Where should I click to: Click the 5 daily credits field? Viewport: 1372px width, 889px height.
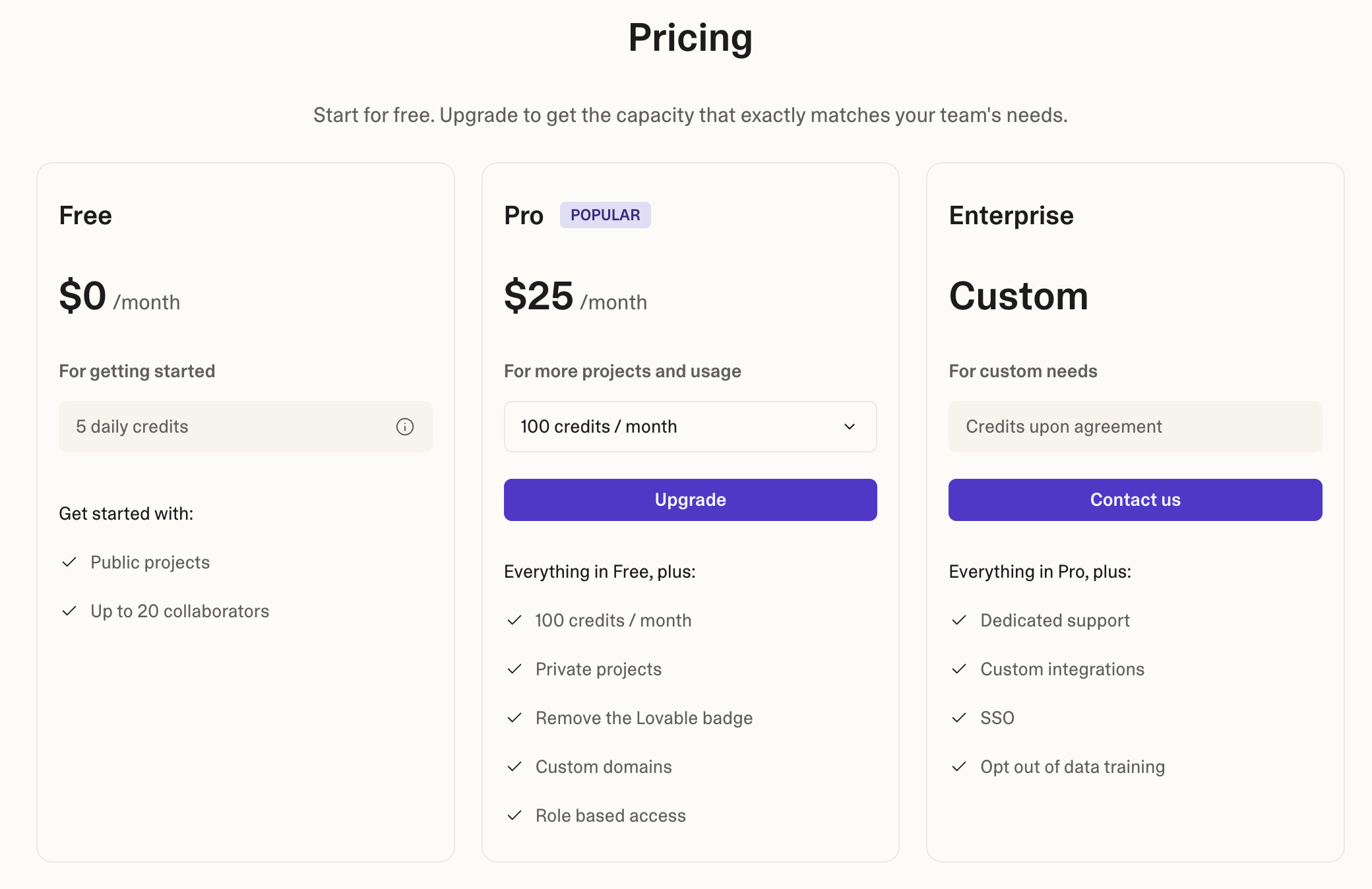tap(245, 427)
